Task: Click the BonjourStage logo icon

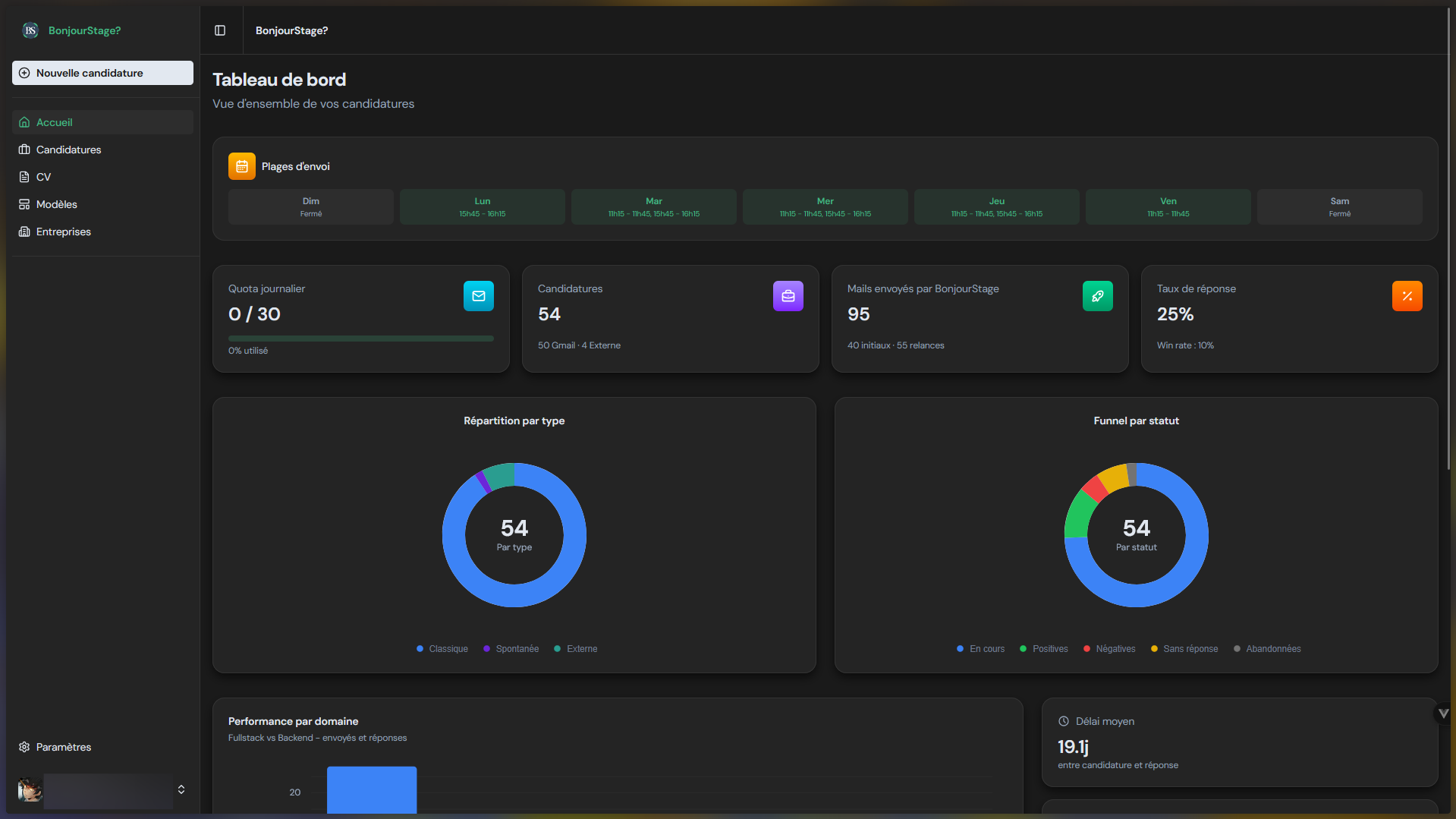Action: pos(30,30)
